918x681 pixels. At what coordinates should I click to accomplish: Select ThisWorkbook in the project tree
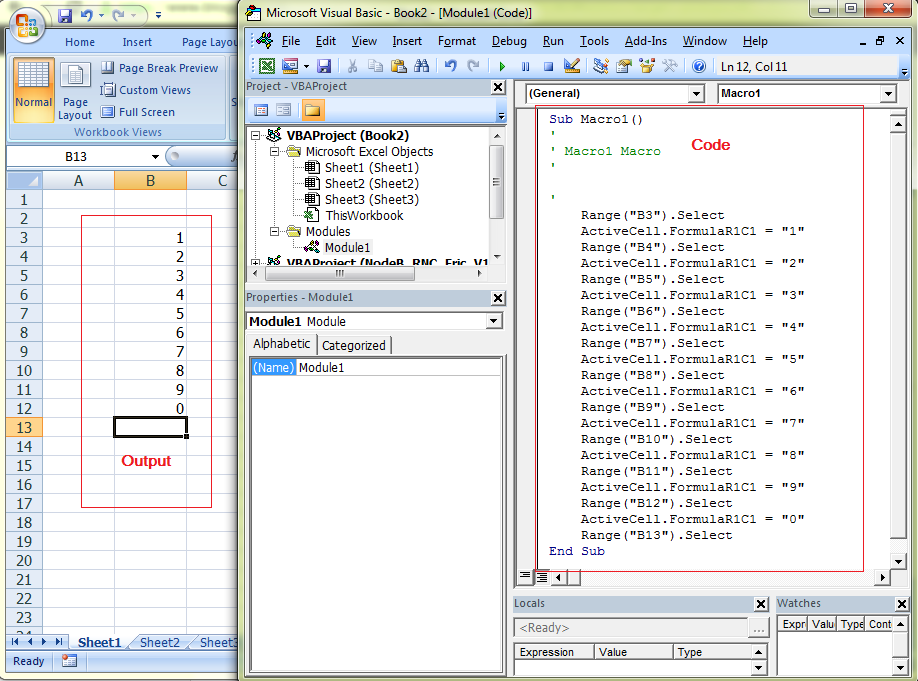[365, 216]
